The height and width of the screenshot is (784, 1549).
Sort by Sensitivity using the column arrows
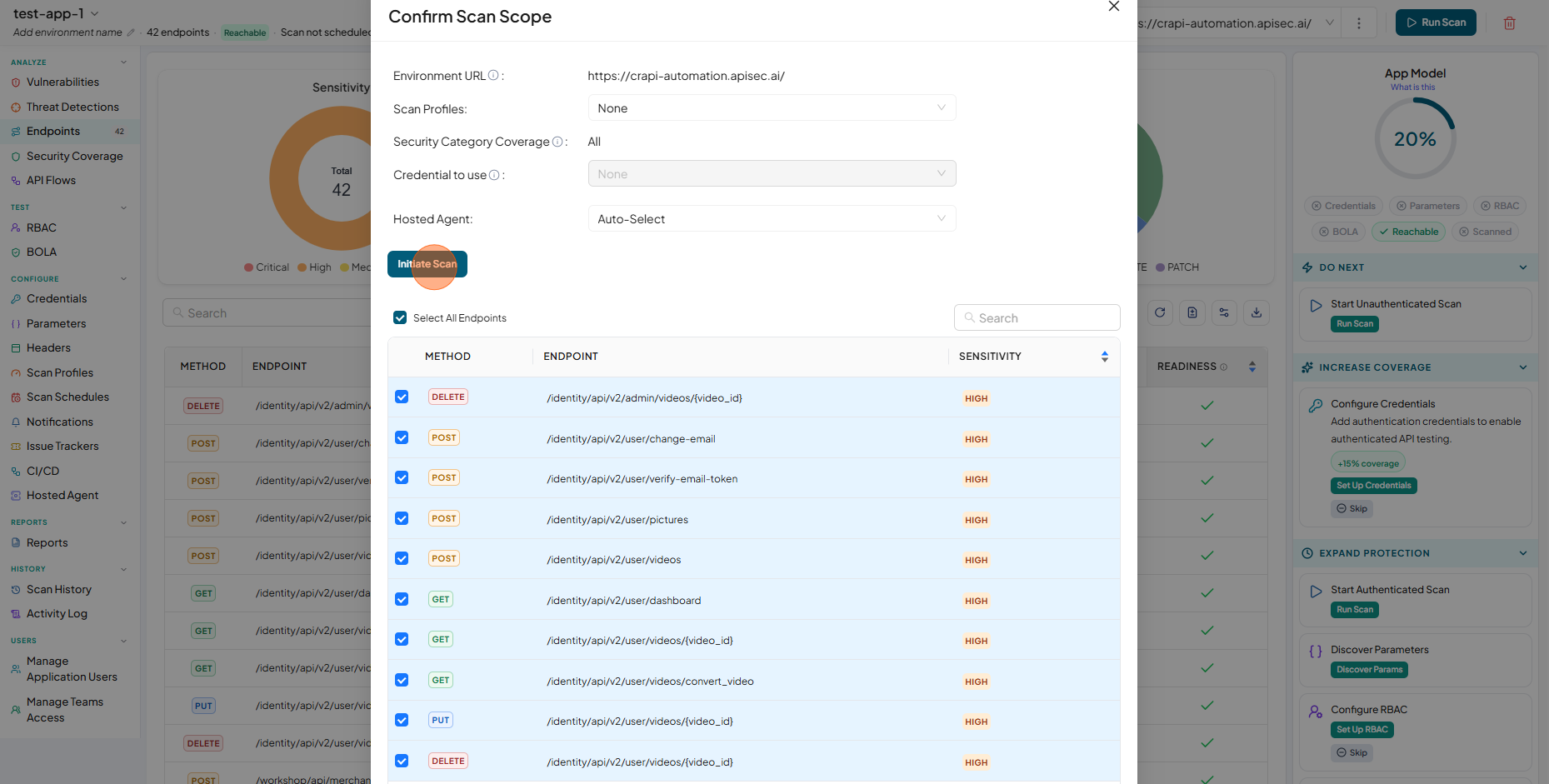pos(1105,357)
